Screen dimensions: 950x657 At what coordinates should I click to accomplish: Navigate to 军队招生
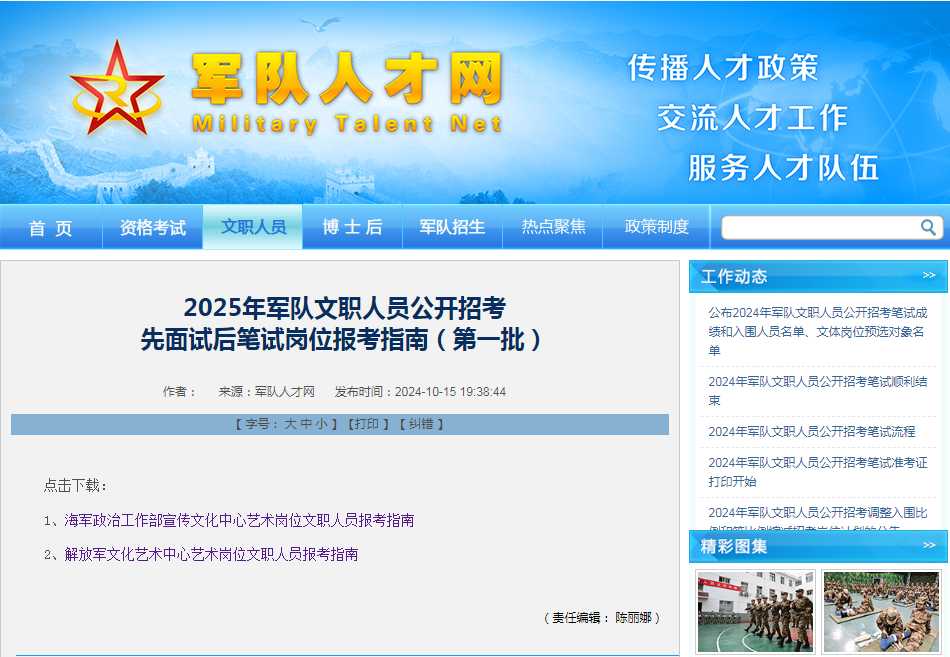[x=452, y=228]
